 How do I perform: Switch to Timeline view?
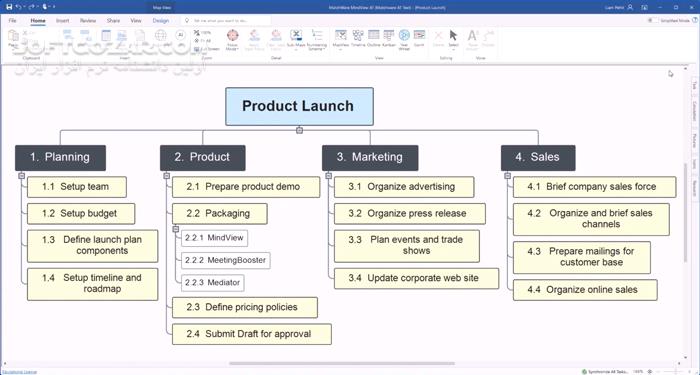(x=358, y=38)
